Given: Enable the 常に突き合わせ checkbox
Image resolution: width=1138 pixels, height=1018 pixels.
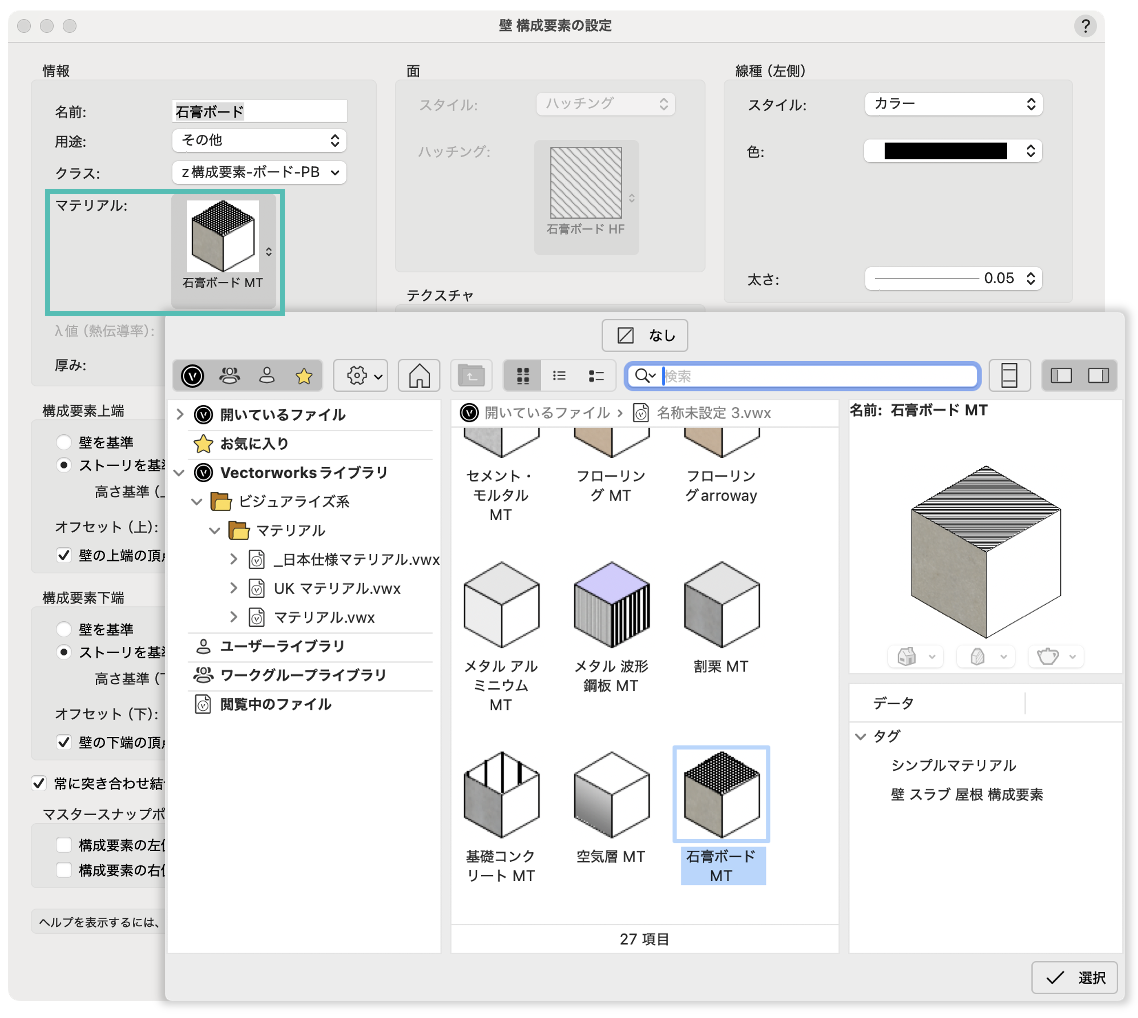Looking at the screenshot, I should point(39,782).
